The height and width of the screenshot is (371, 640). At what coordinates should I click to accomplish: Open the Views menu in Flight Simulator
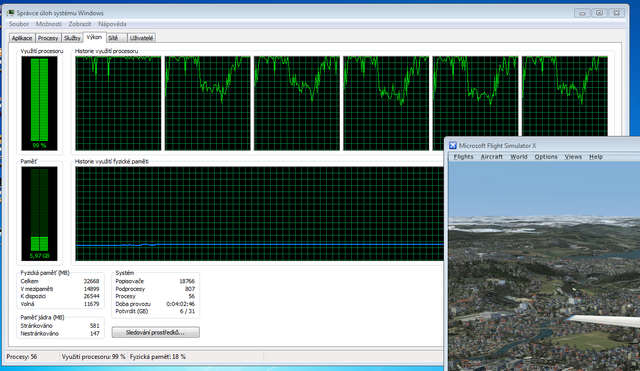point(573,157)
